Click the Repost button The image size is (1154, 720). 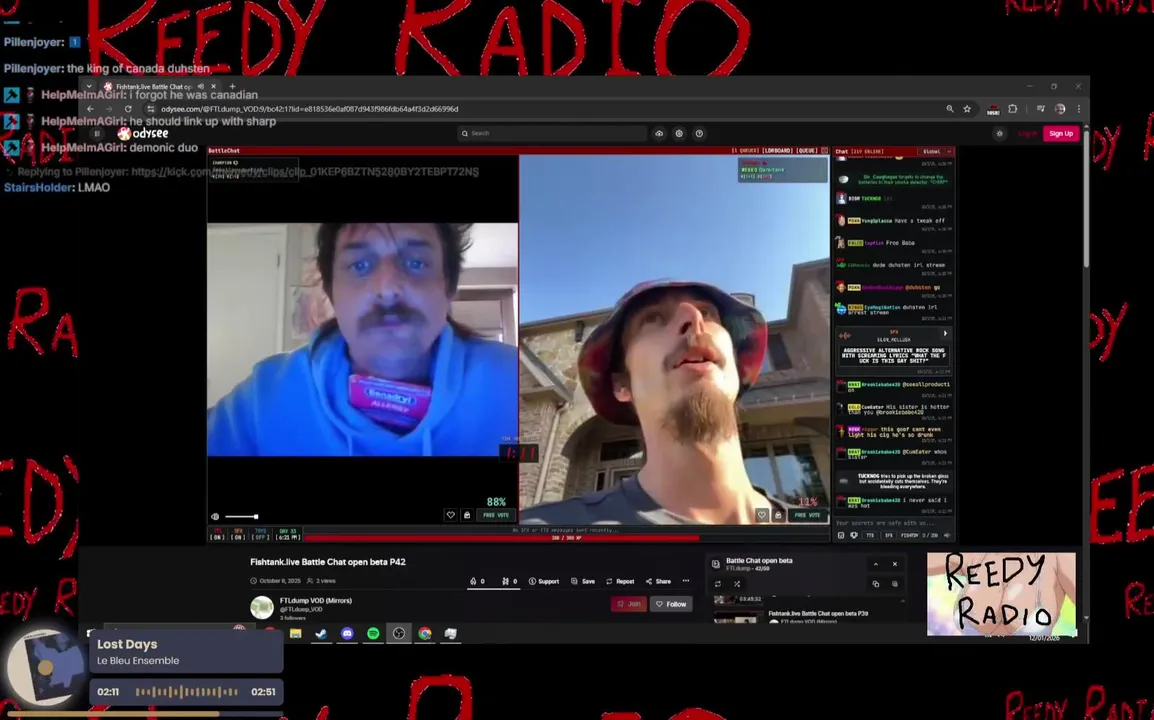point(620,581)
